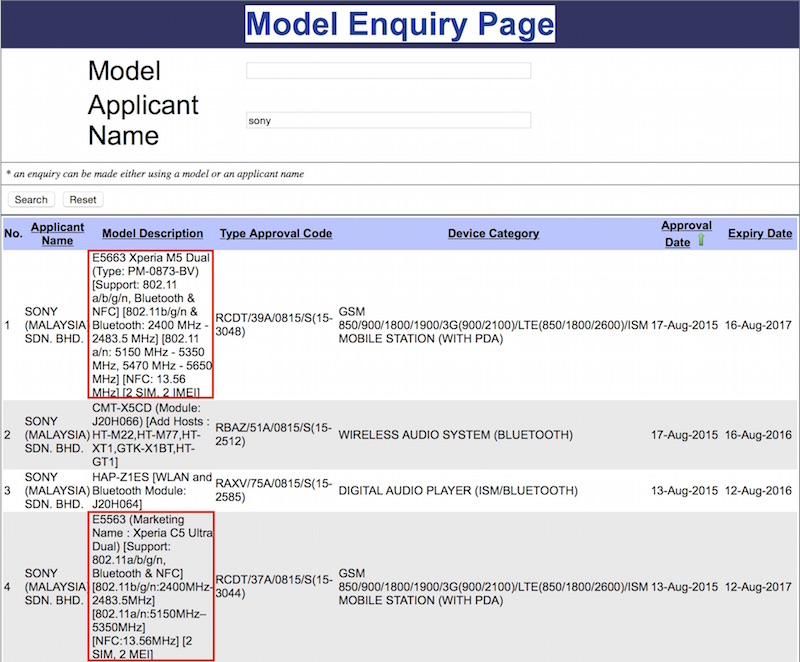Select the HAP-Z1ES model description cell
Viewport: 800px width, 662px height.
click(152, 491)
